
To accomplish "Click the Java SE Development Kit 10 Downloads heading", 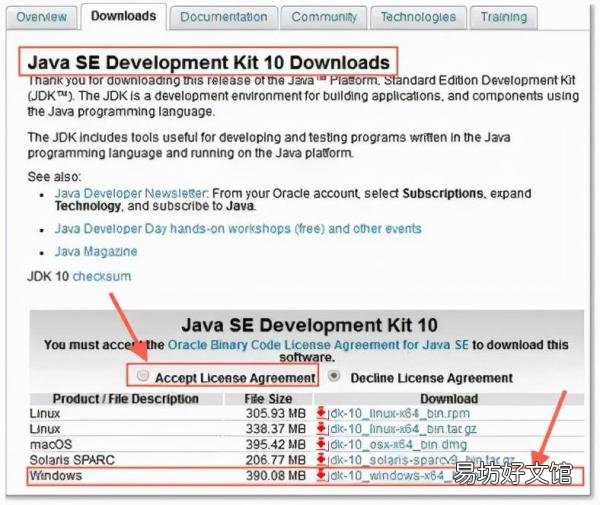I will coord(209,62).
